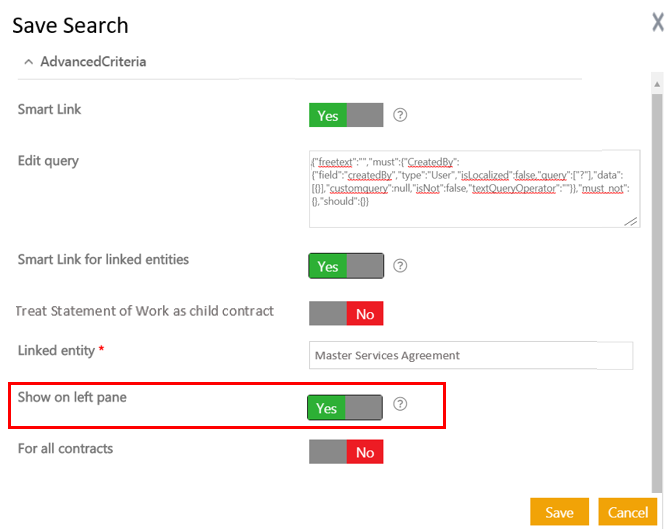This screenshot has height=529, width=668.
Task: Click help icon next to Smart Link
Action: [x=400, y=115]
